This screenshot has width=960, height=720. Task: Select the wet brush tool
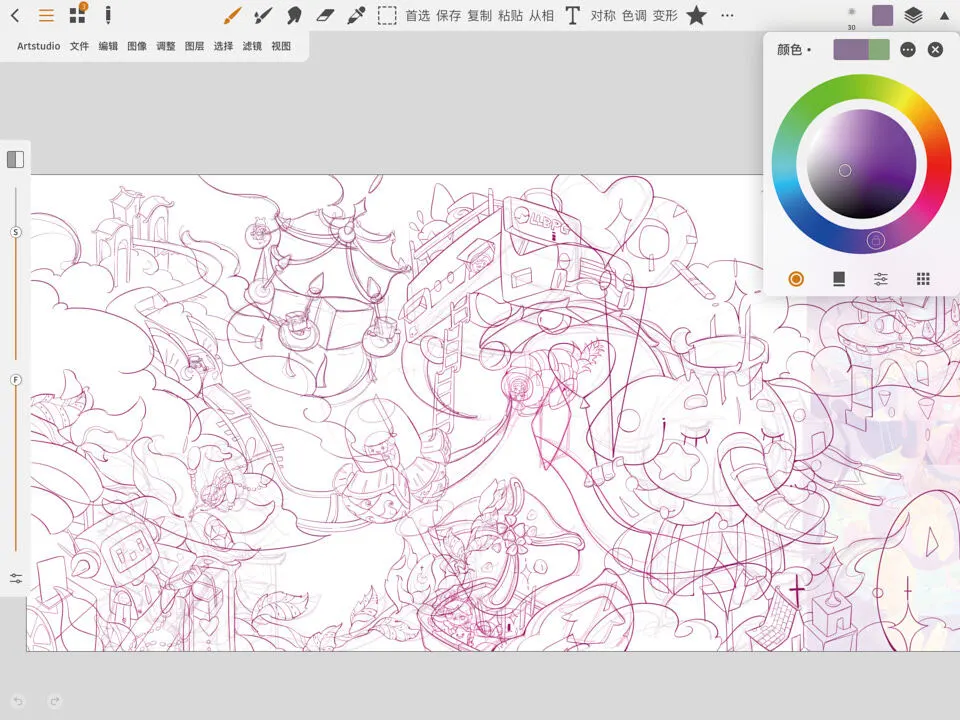[x=263, y=16]
